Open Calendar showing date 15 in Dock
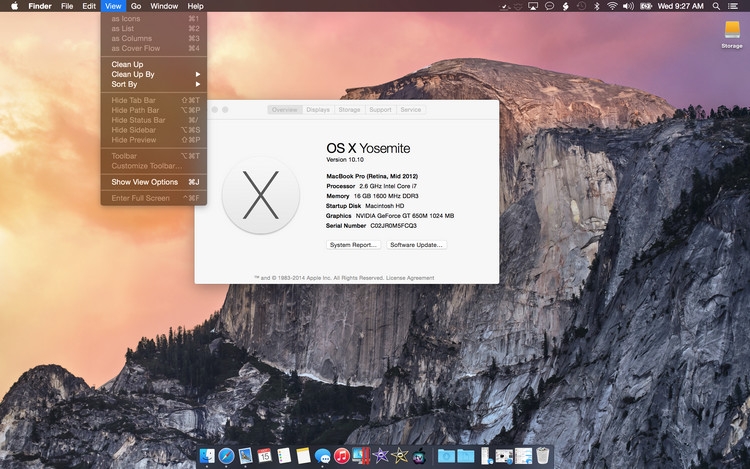 click(265, 456)
